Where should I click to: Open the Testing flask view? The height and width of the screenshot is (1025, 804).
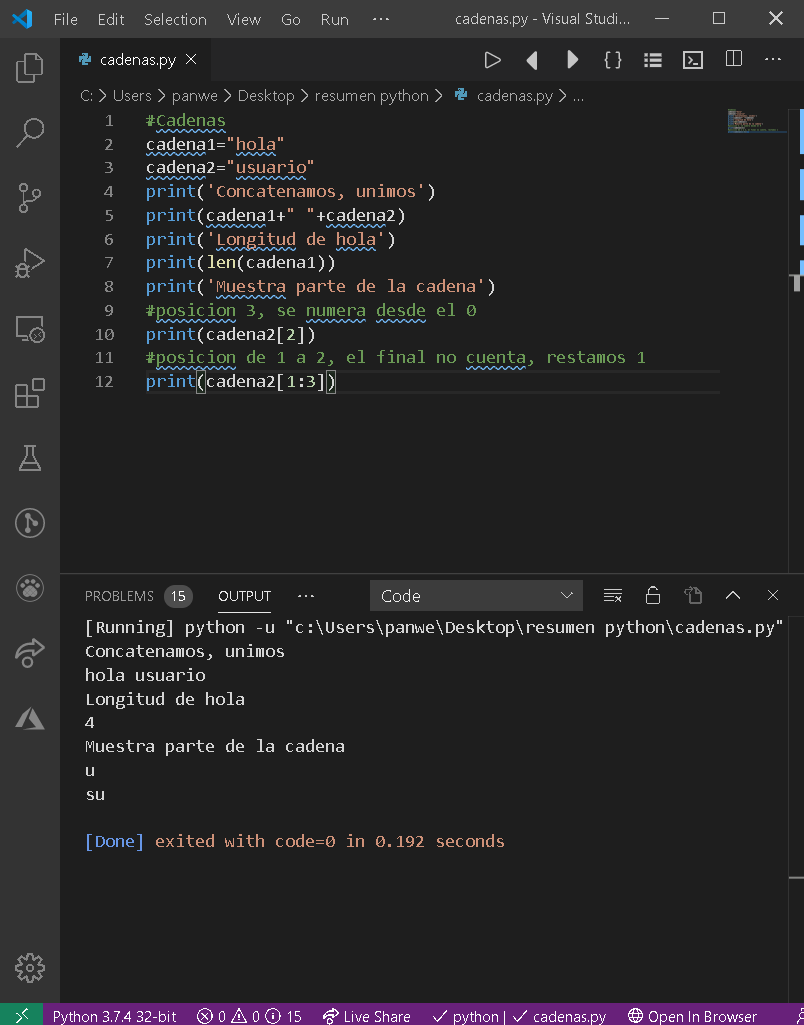click(x=29, y=458)
